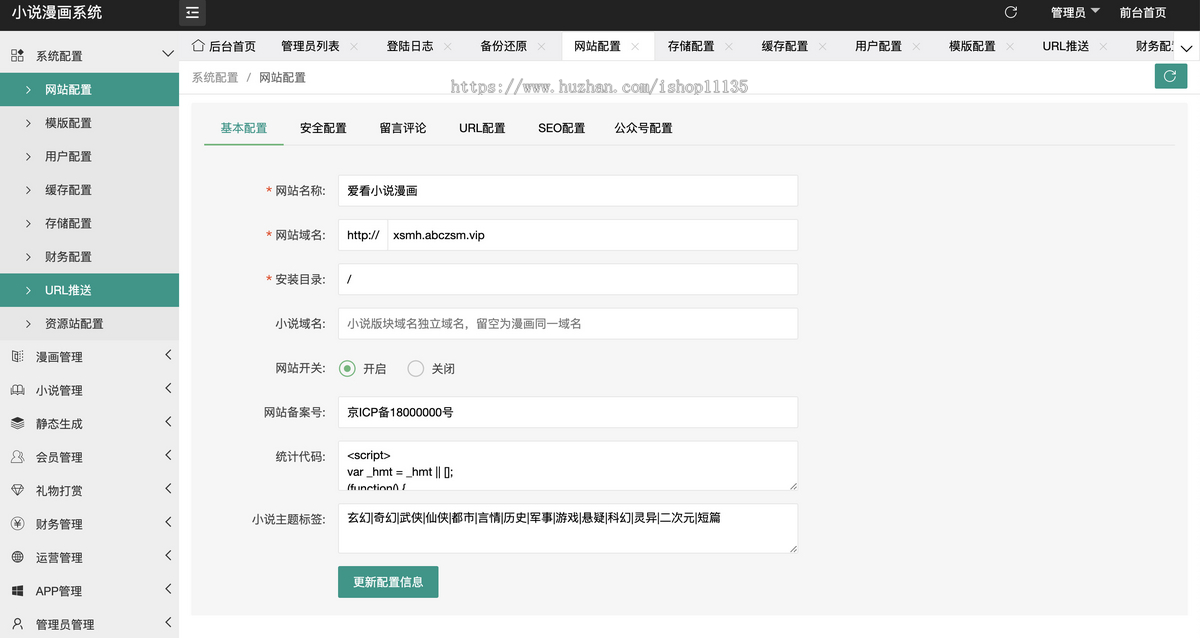
Task: Click the 礼物打赏 diamond icon
Action: [17, 490]
